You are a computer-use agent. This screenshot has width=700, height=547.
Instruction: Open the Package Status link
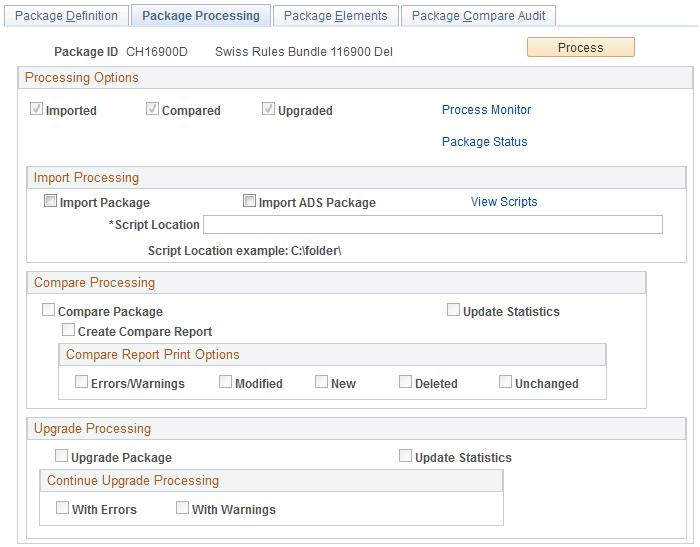coord(484,142)
